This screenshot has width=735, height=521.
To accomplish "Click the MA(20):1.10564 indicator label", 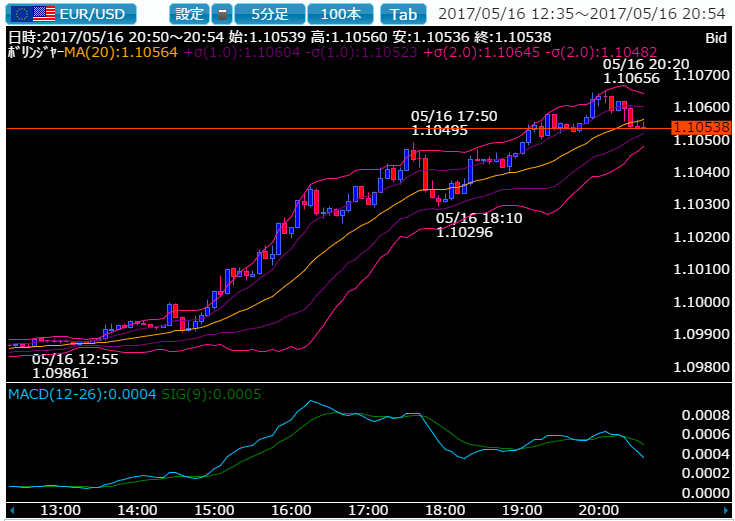I will (121, 52).
